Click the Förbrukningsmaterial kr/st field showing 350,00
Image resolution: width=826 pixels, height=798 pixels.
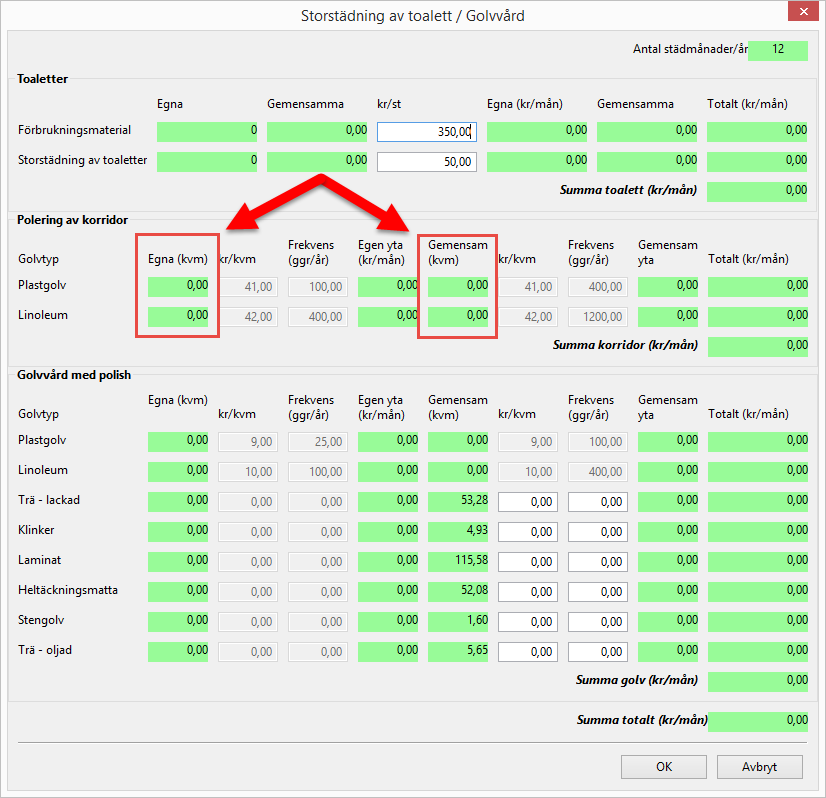(x=427, y=131)
